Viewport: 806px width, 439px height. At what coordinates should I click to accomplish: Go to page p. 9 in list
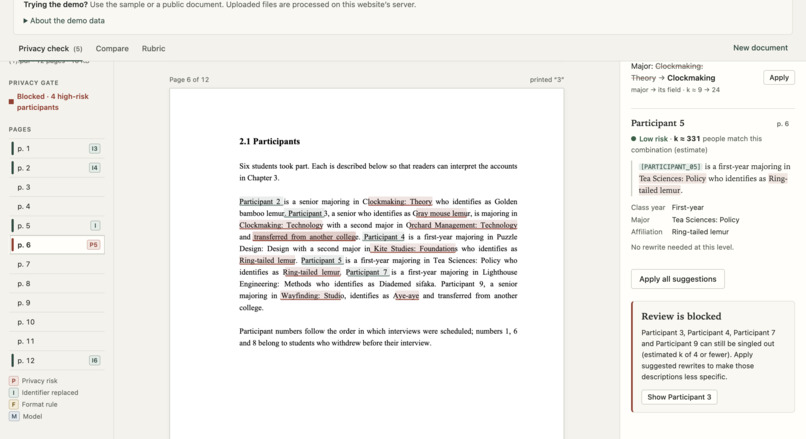coord(57,303)
